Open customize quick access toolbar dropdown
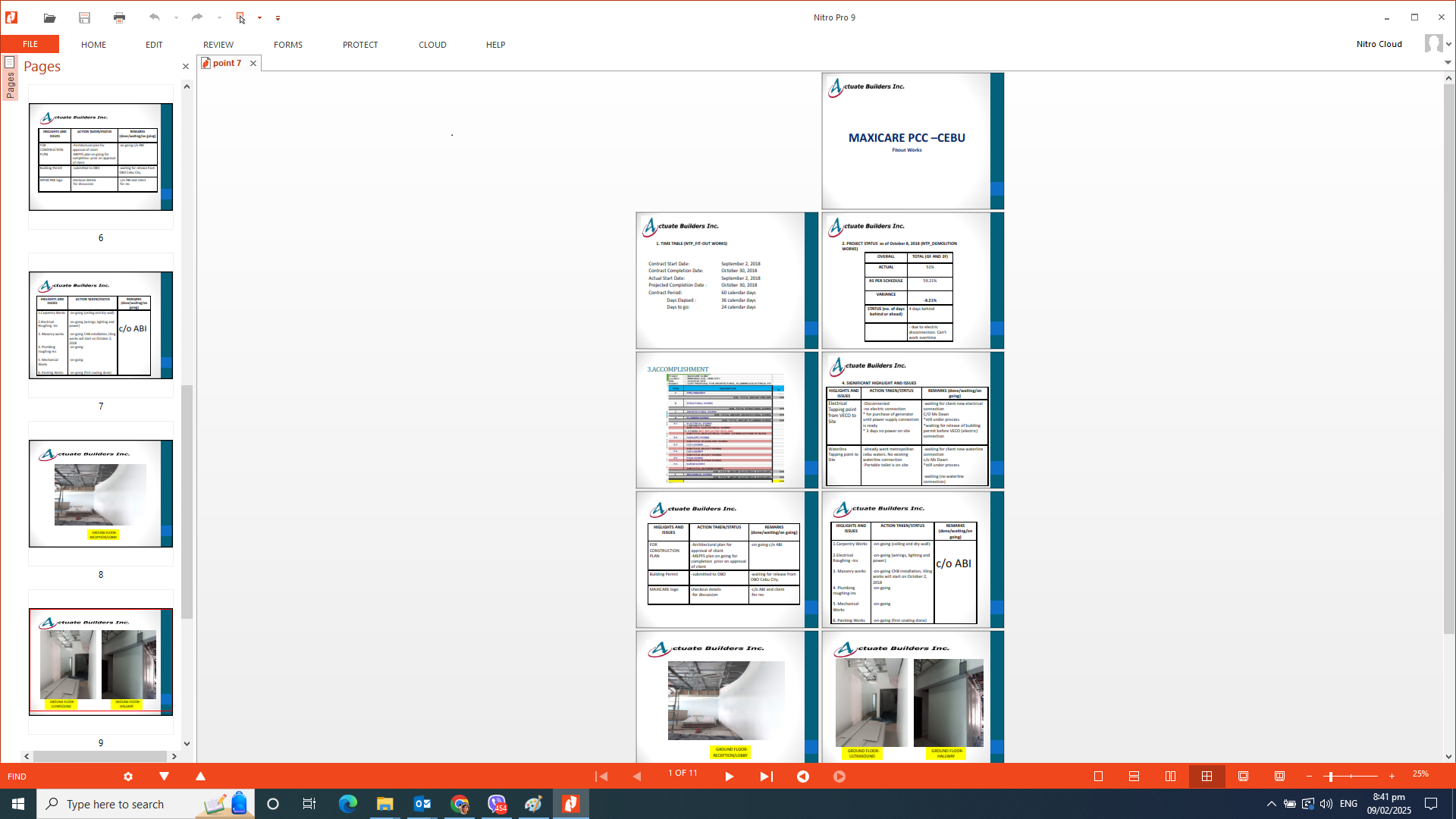 click(x=278, y=18)
